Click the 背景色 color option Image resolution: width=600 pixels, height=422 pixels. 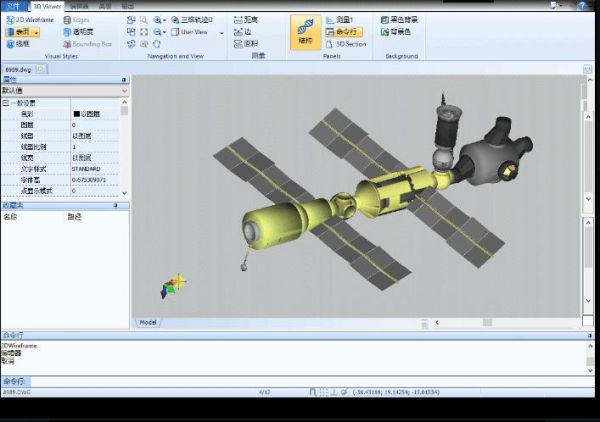click(x=399, y=32)
